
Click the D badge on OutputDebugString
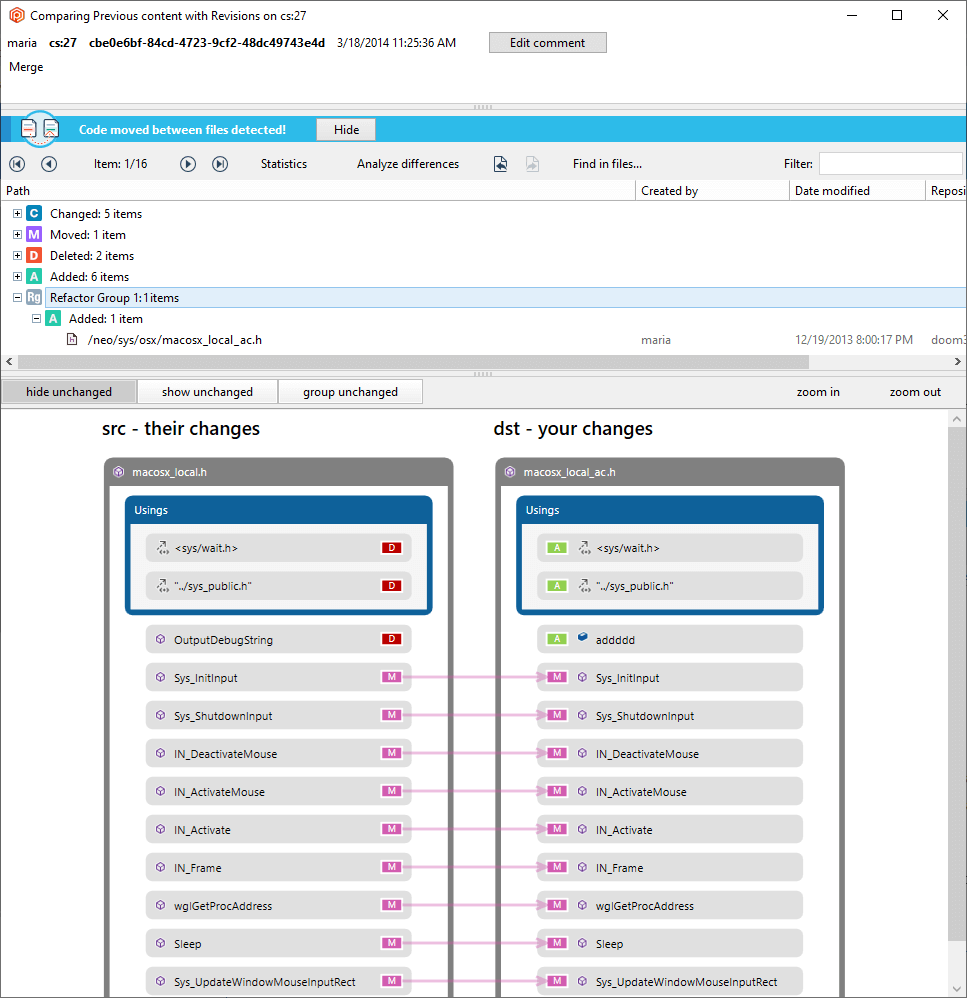(x=392, y=639)
